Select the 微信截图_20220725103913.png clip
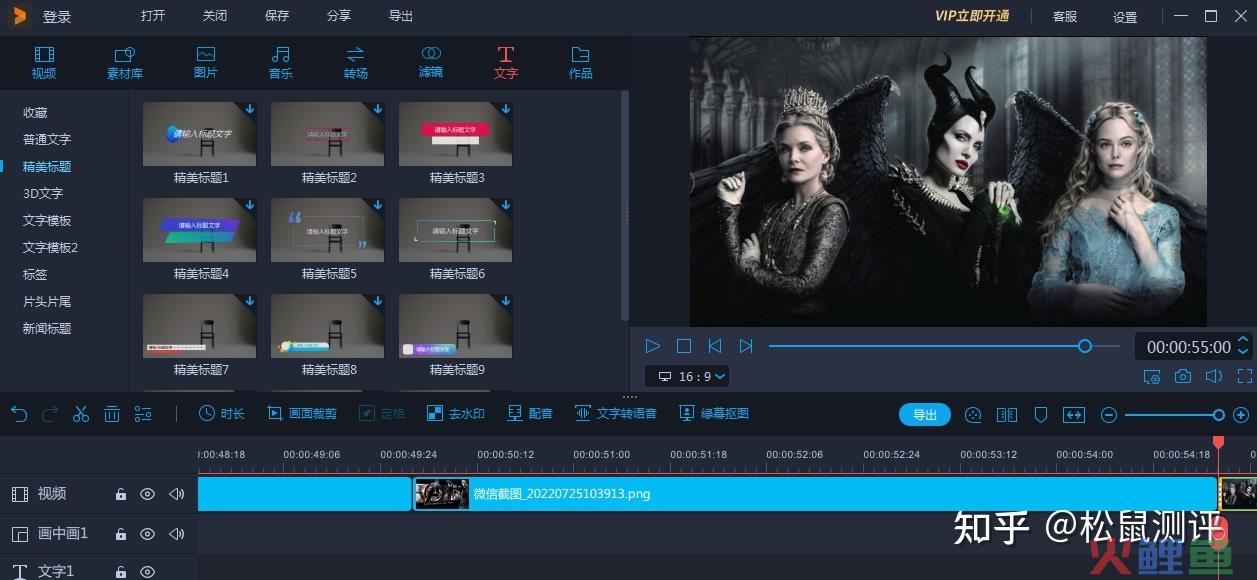Image resolution: width=1257 pixels, height=580 pixels. [x=815, y=494]
